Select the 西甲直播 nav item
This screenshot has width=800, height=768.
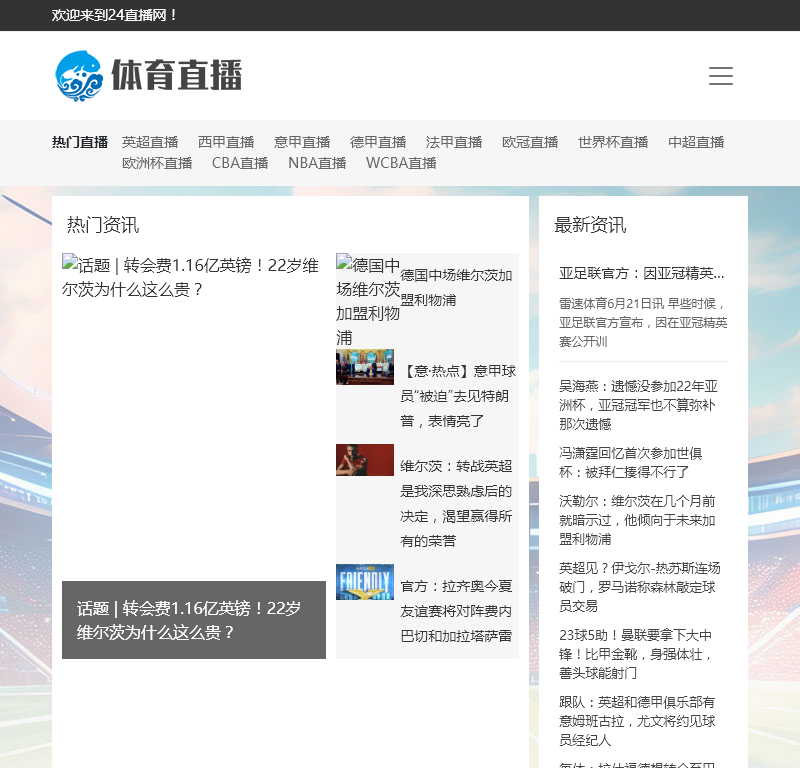click(x=226, y=142)
